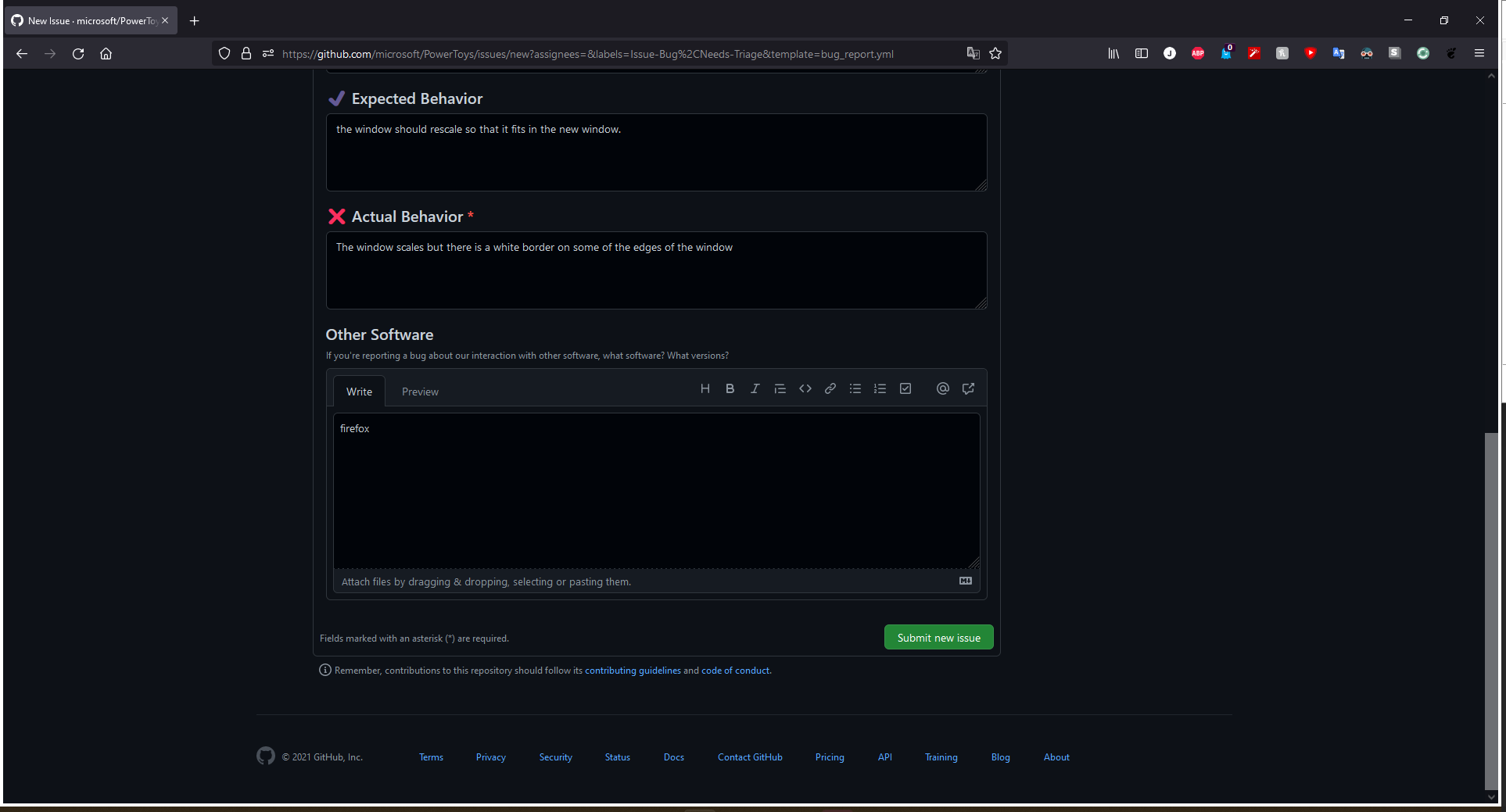Insert a numbered list
Screen dimensions: 1506x812
click(x=880, y=388)
